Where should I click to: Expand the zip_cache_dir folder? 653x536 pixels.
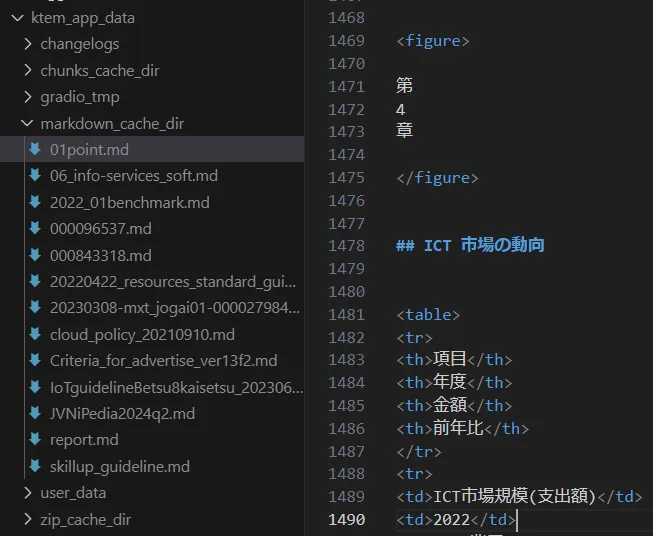click(x=28, y=519)
